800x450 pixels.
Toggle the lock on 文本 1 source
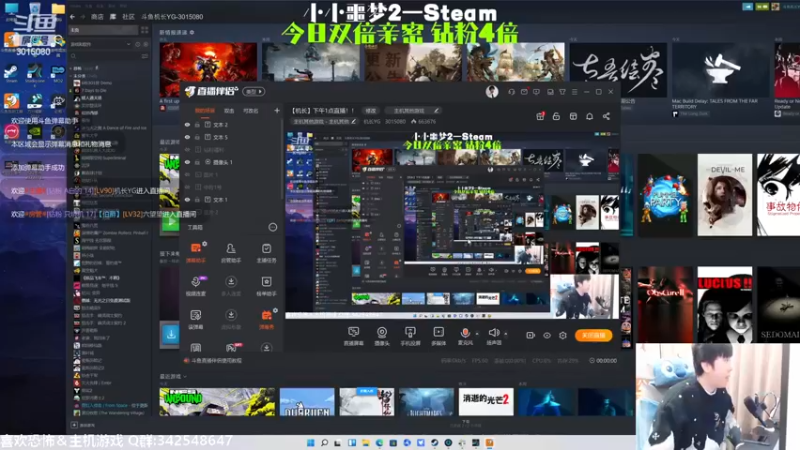[197, 199]
